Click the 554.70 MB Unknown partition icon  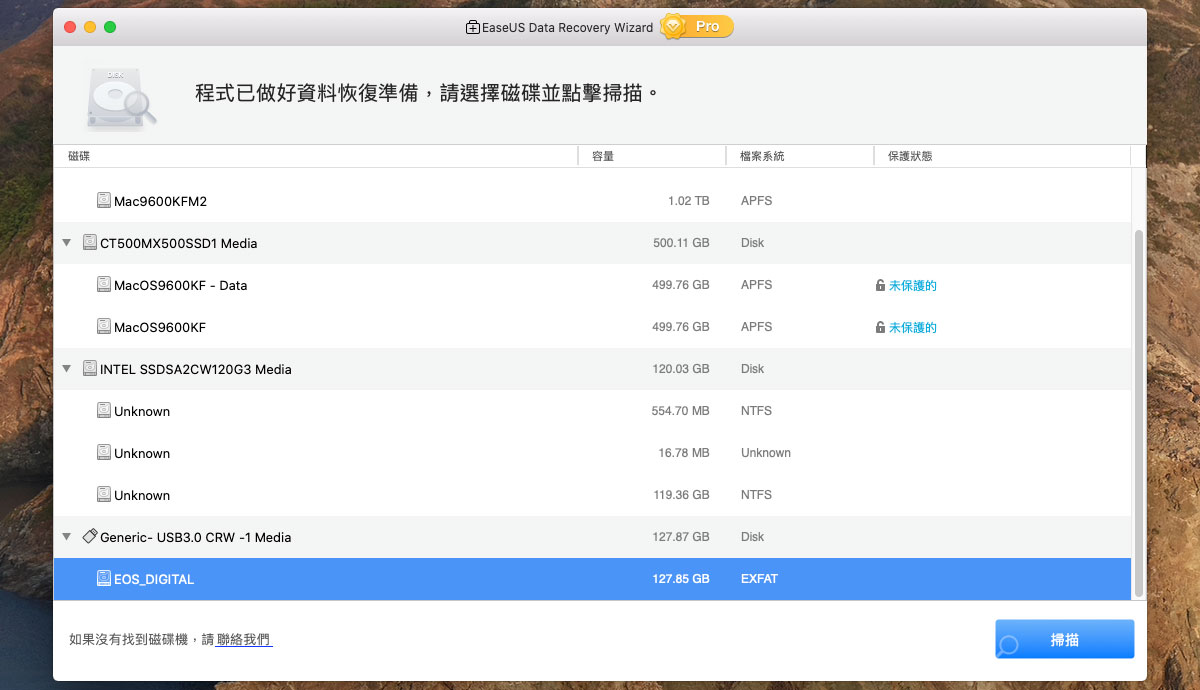pos(104,411)
